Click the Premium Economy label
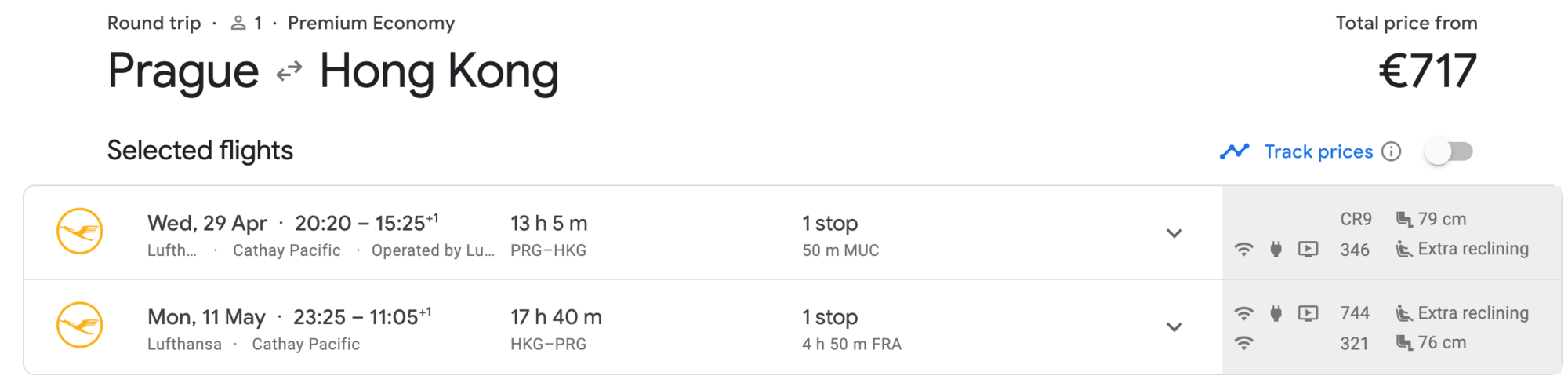Screen dimensions: 1568x383 pos(371,24)
